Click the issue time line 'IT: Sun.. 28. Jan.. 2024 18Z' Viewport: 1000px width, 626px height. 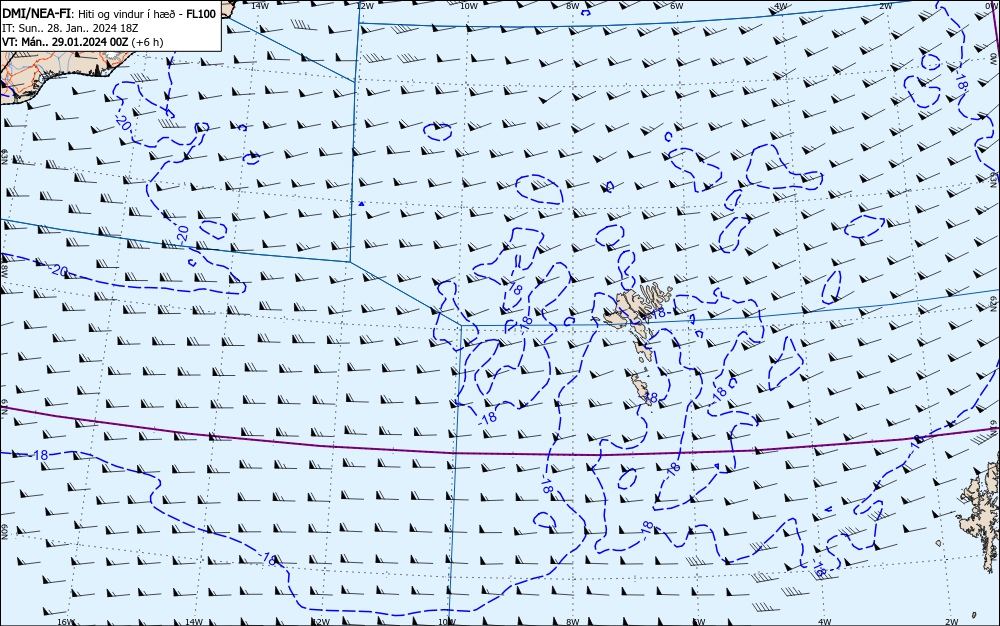pos(70,28)
